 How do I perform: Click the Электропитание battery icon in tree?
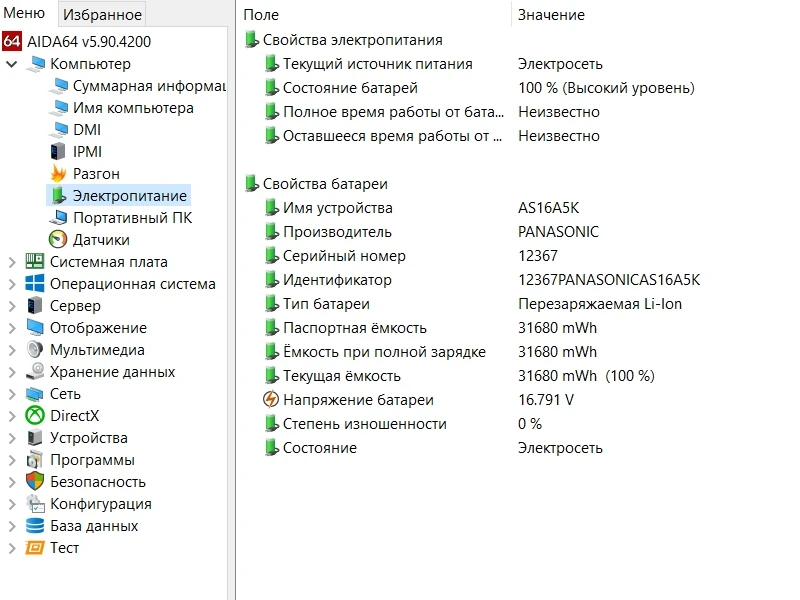58,195
